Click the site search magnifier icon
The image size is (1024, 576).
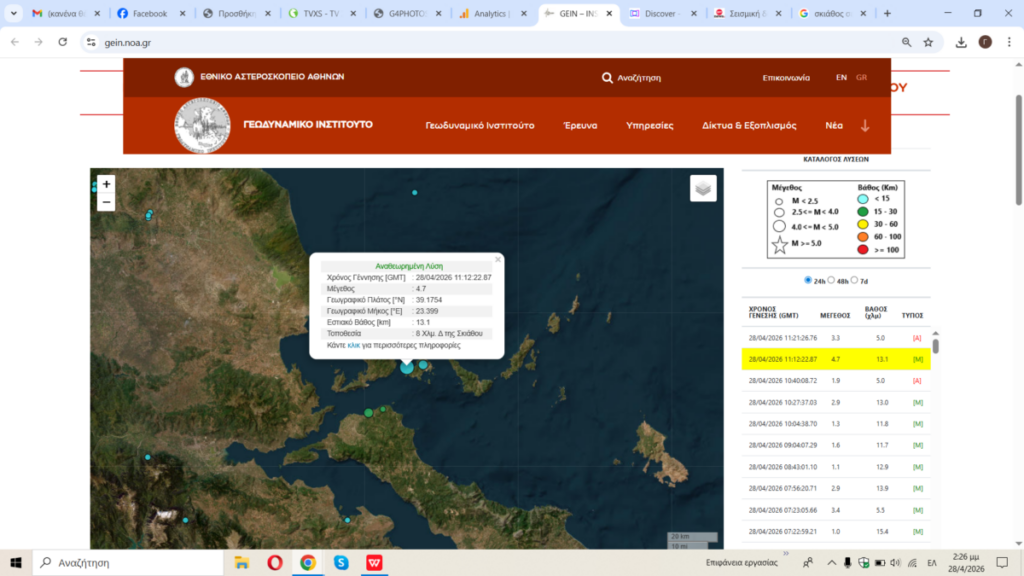(x=607, y=78)
